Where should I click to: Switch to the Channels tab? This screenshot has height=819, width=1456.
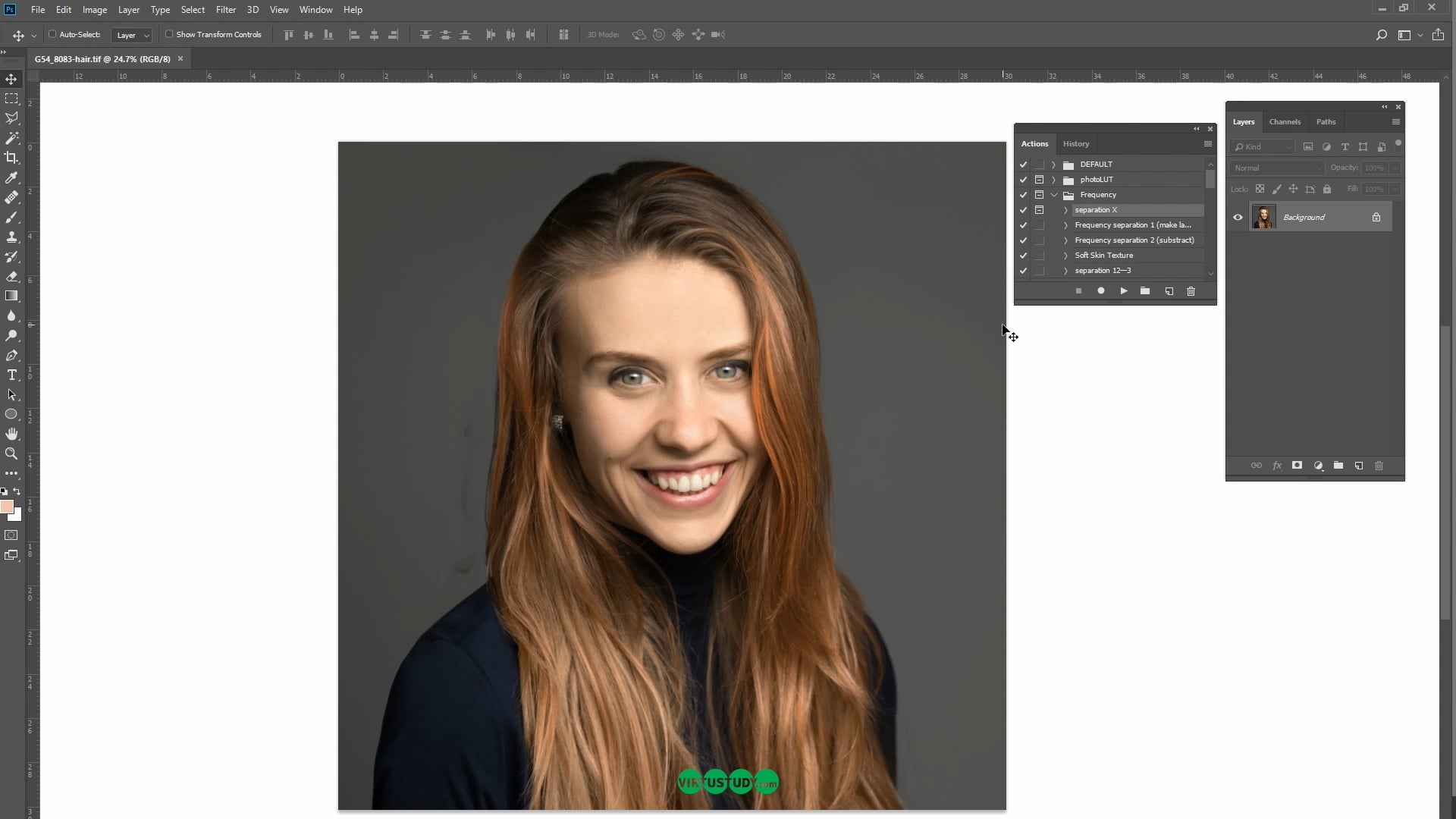point(1285,122)
